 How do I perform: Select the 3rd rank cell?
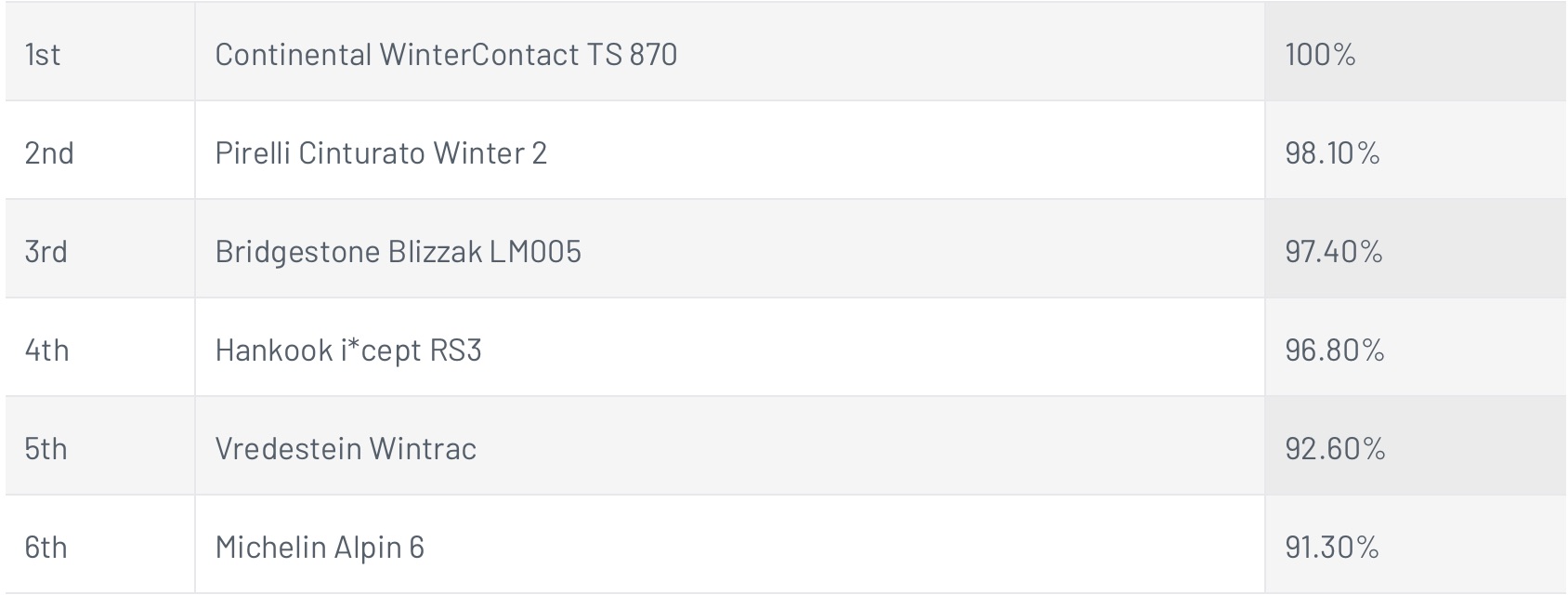click(100, 248)
